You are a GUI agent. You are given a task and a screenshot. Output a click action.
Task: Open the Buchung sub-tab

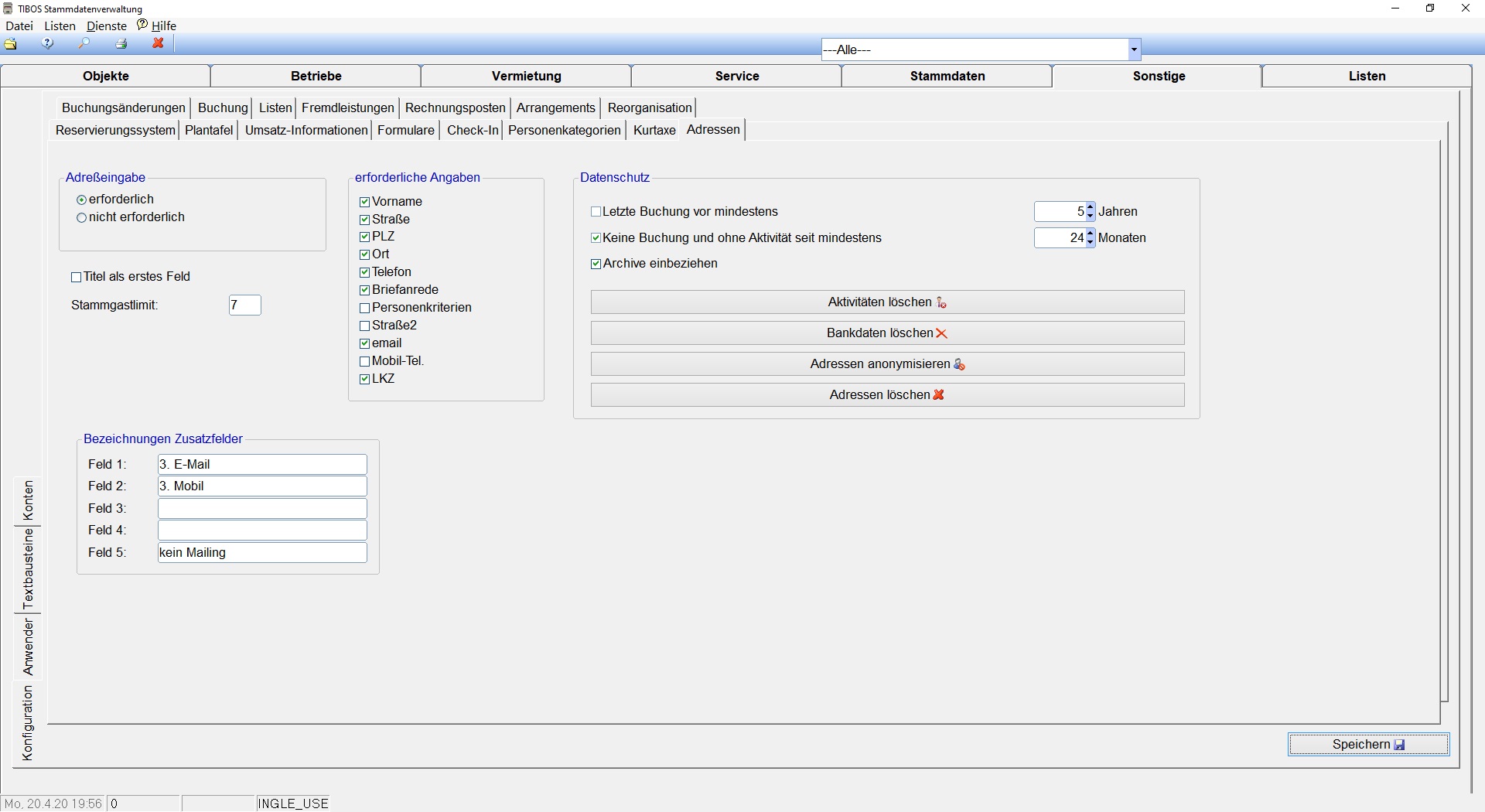tap(223, 107)
